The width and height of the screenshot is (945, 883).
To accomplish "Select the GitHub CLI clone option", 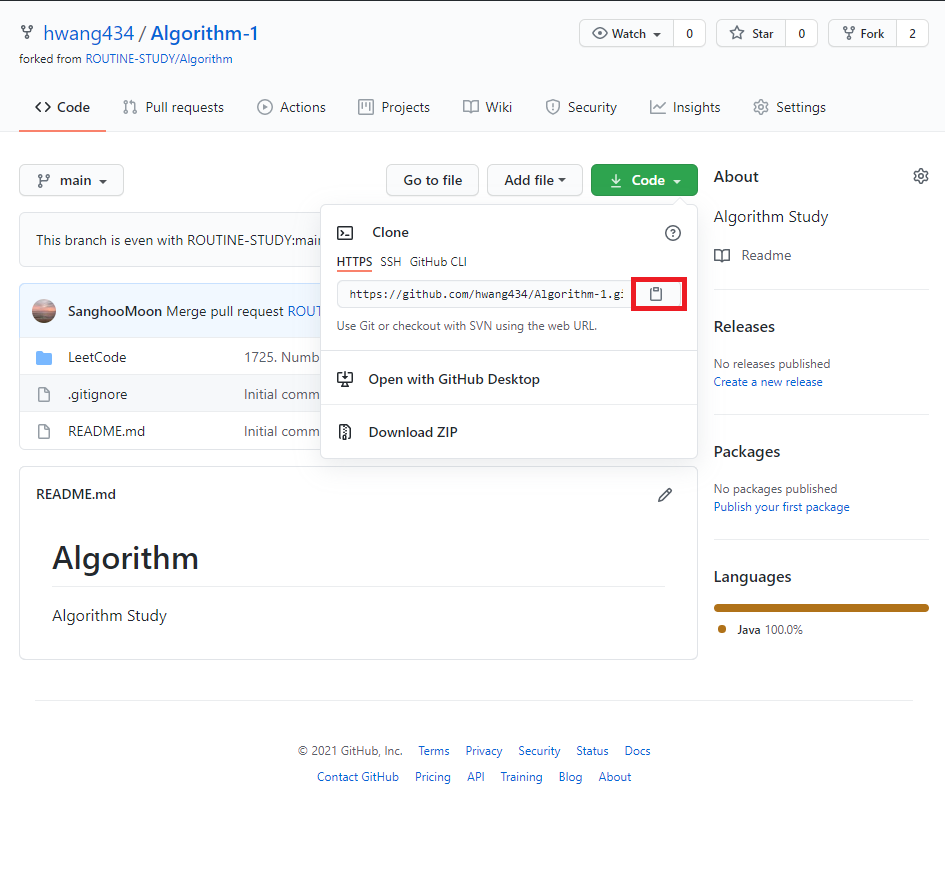I will point(438,262).
